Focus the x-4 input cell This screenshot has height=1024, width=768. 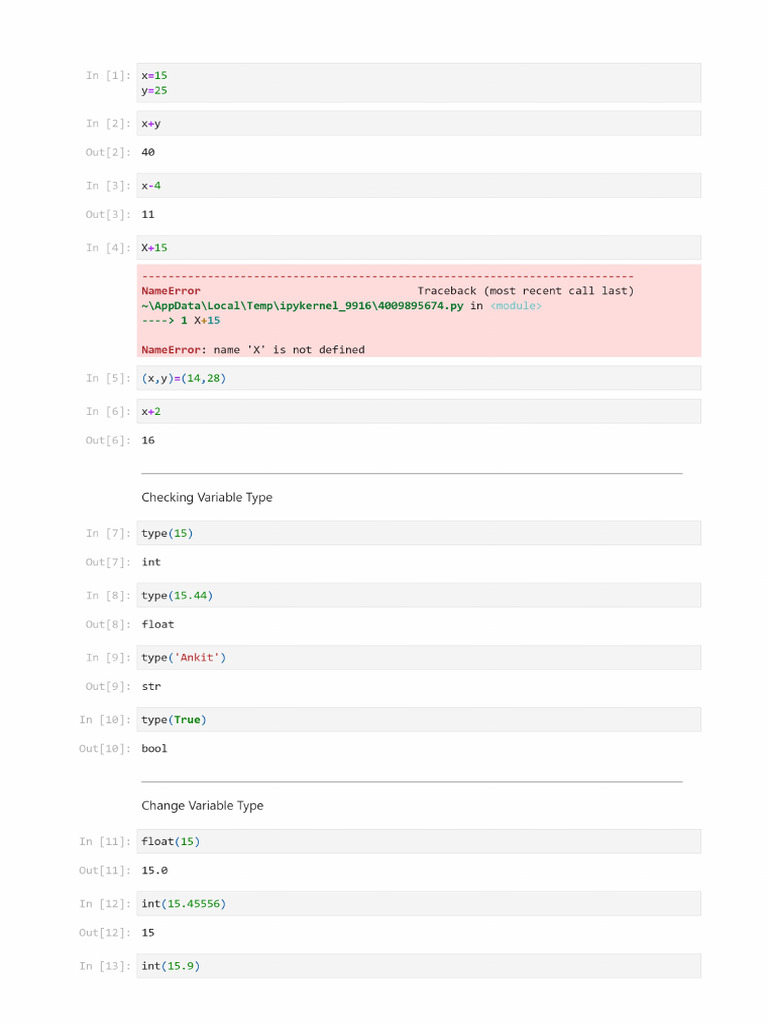(x=418, y=185)
